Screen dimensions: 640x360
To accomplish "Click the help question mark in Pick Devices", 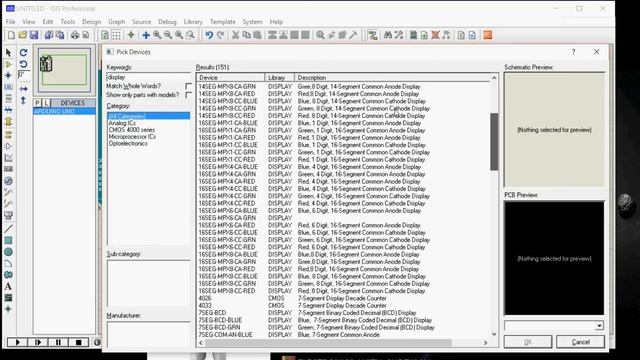I will point(573,52).
